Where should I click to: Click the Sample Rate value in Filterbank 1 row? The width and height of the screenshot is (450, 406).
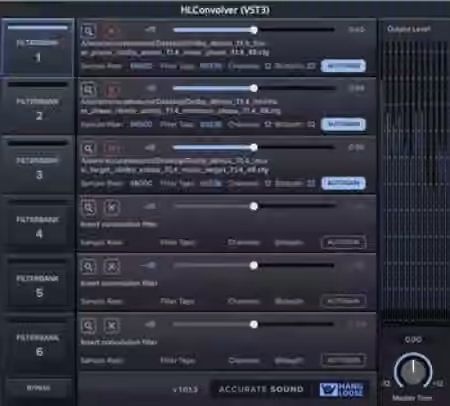pyautogui.click(x=141, y=66)
